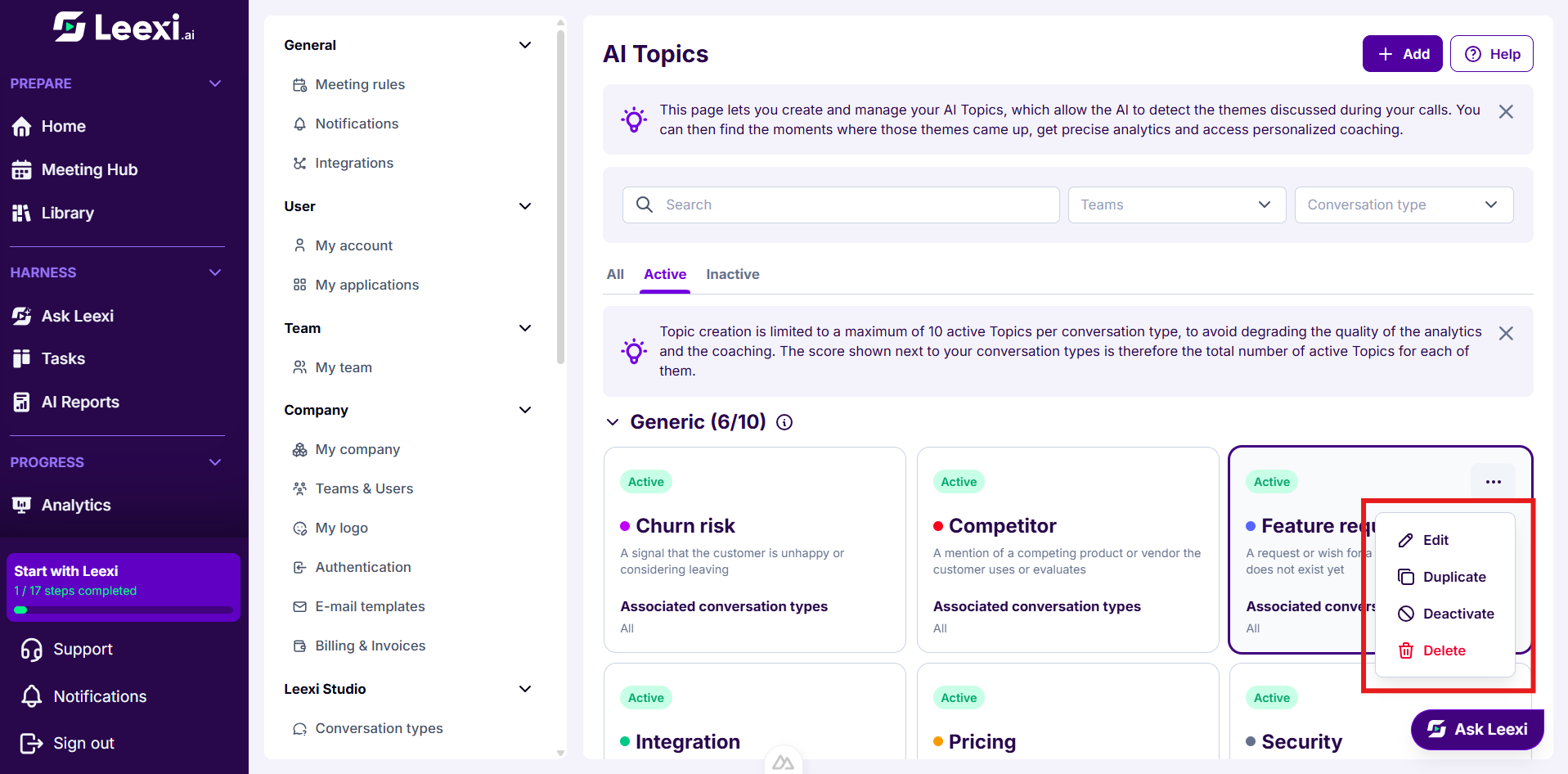This screenshot has width=1568, height=774.
Task: Open My account settings
Action: pyautogui.click(x=353, y=245)
